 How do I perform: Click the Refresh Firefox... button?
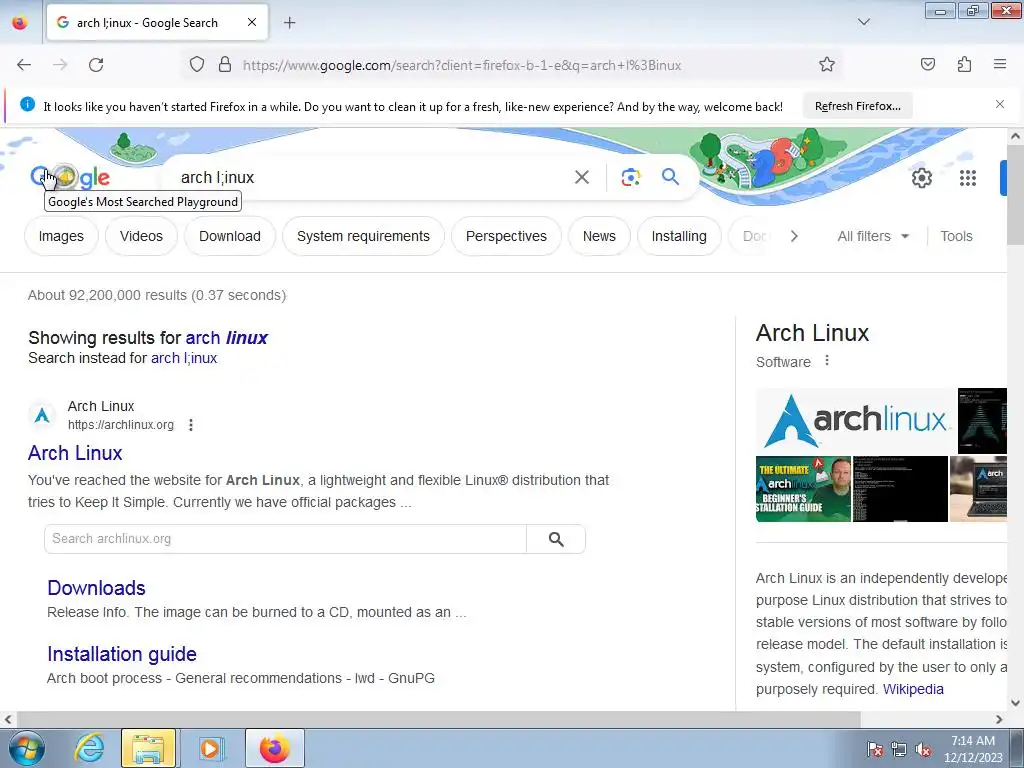pyautogui.click(x=857, y=106)
